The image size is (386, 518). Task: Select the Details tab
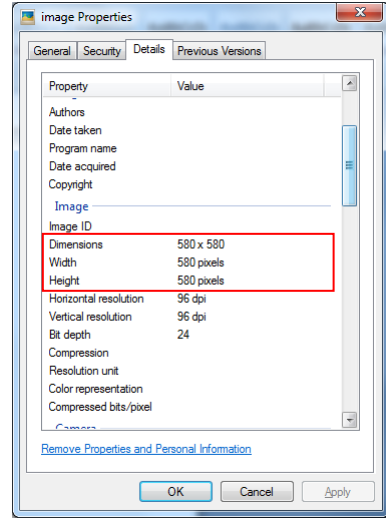tap(149, 49)
